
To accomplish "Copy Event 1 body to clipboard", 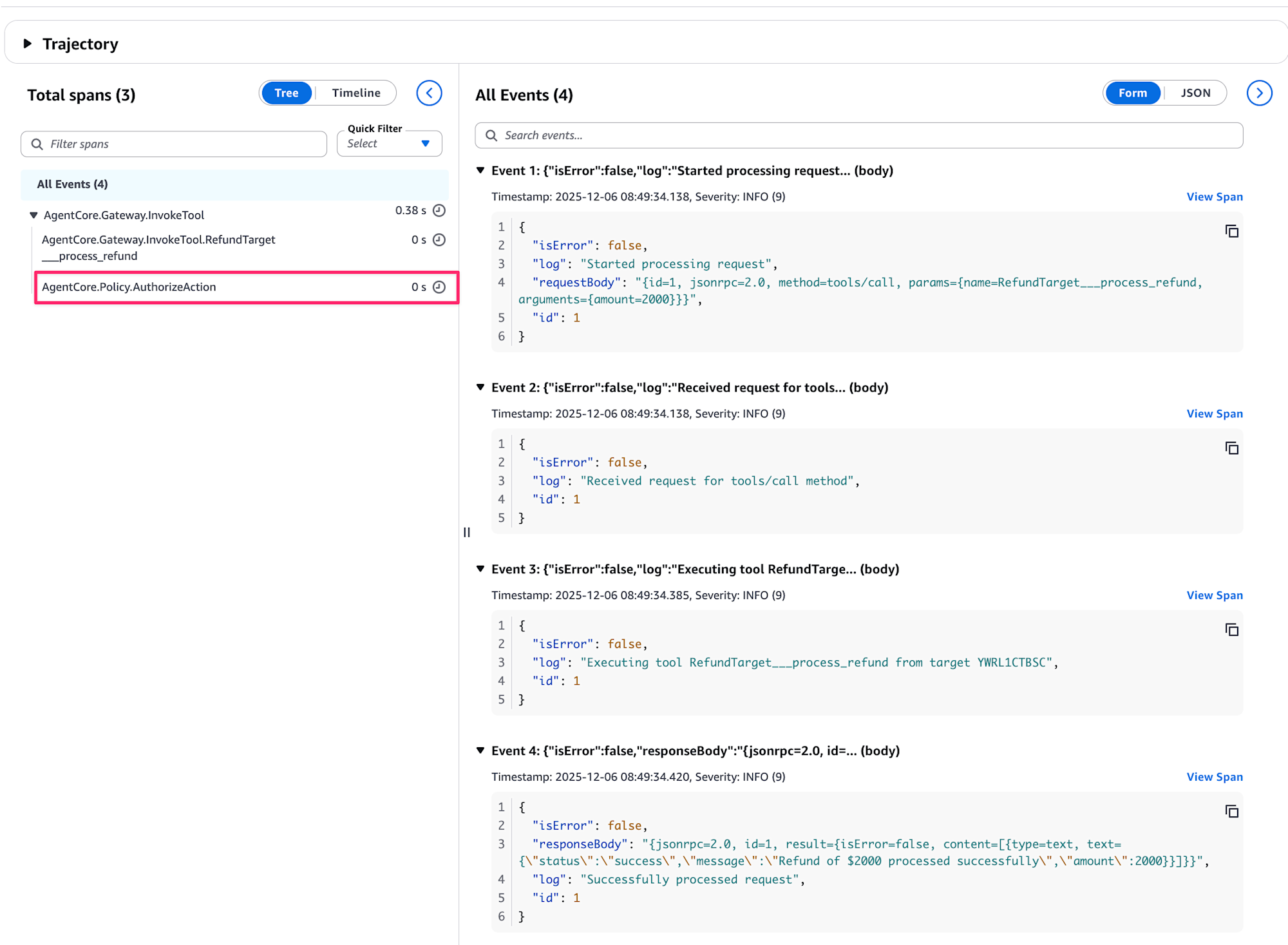I will click(1231, 231).
